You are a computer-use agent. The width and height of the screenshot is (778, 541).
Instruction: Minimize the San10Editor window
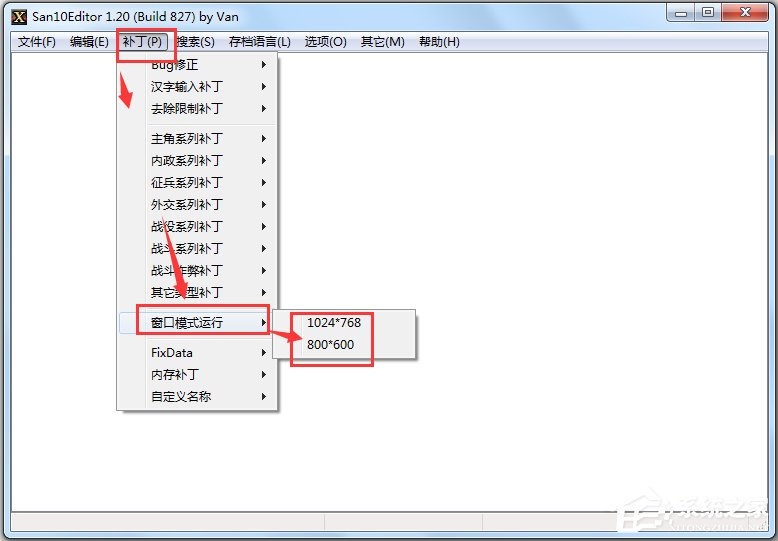[681, 13]
